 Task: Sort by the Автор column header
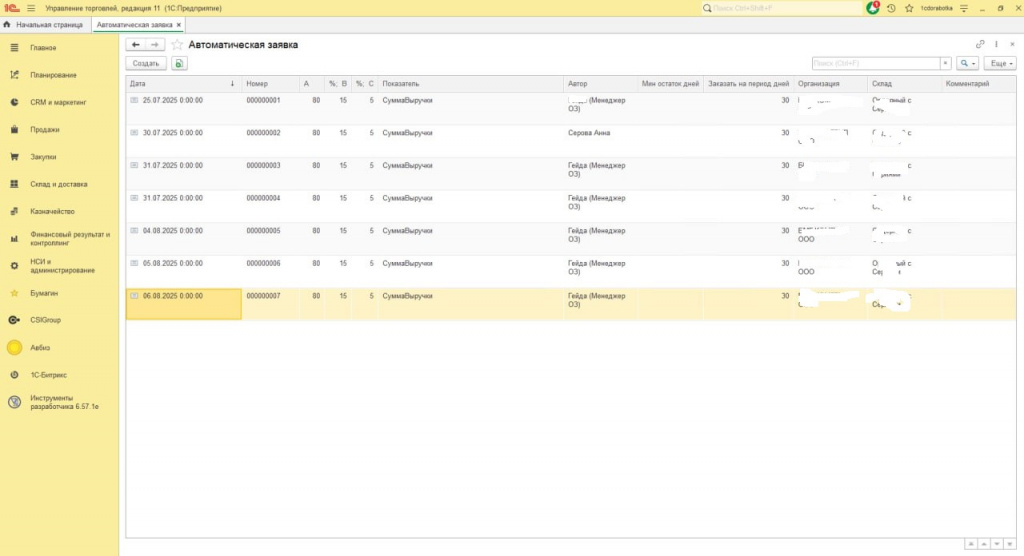(x=600, y=84)
